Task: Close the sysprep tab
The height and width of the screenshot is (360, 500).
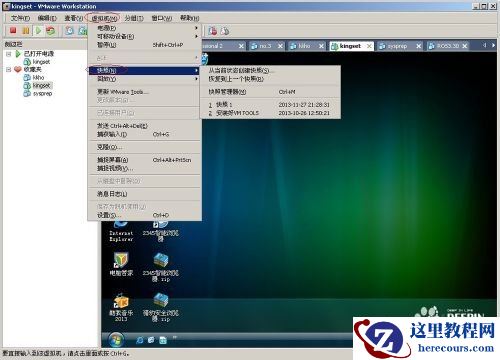Action: [419, 46]
